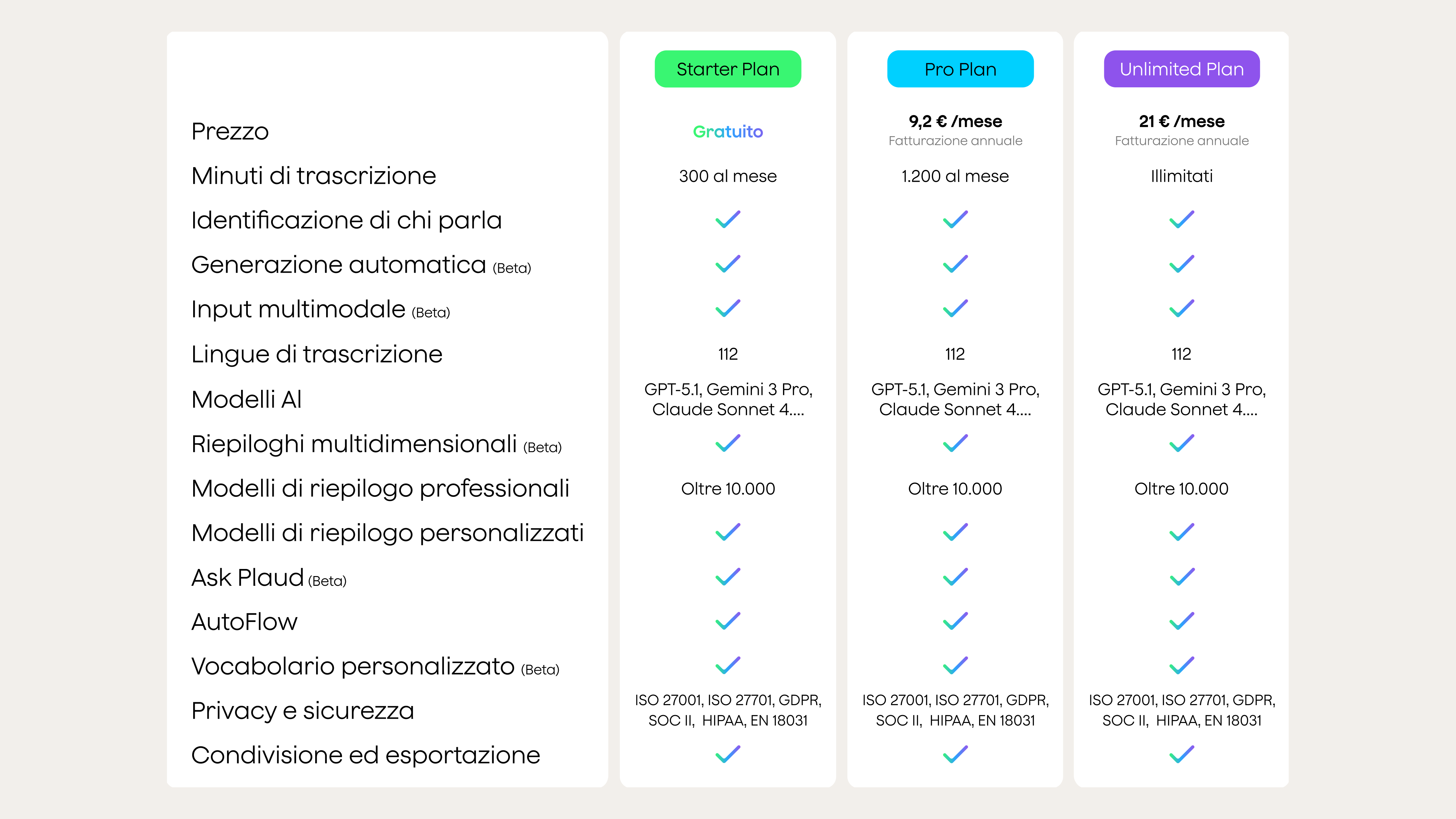Click the Gratuito price text
1456x819 pixels.
727,132
